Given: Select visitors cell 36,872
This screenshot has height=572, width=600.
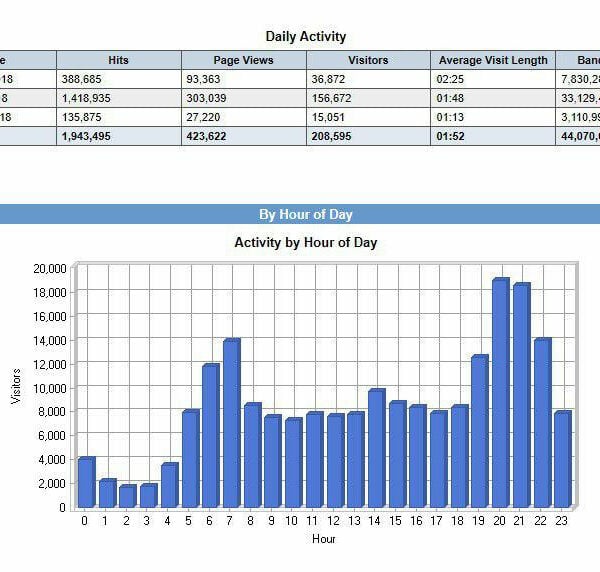Looking at the screenshot, I should coord(328,79).
